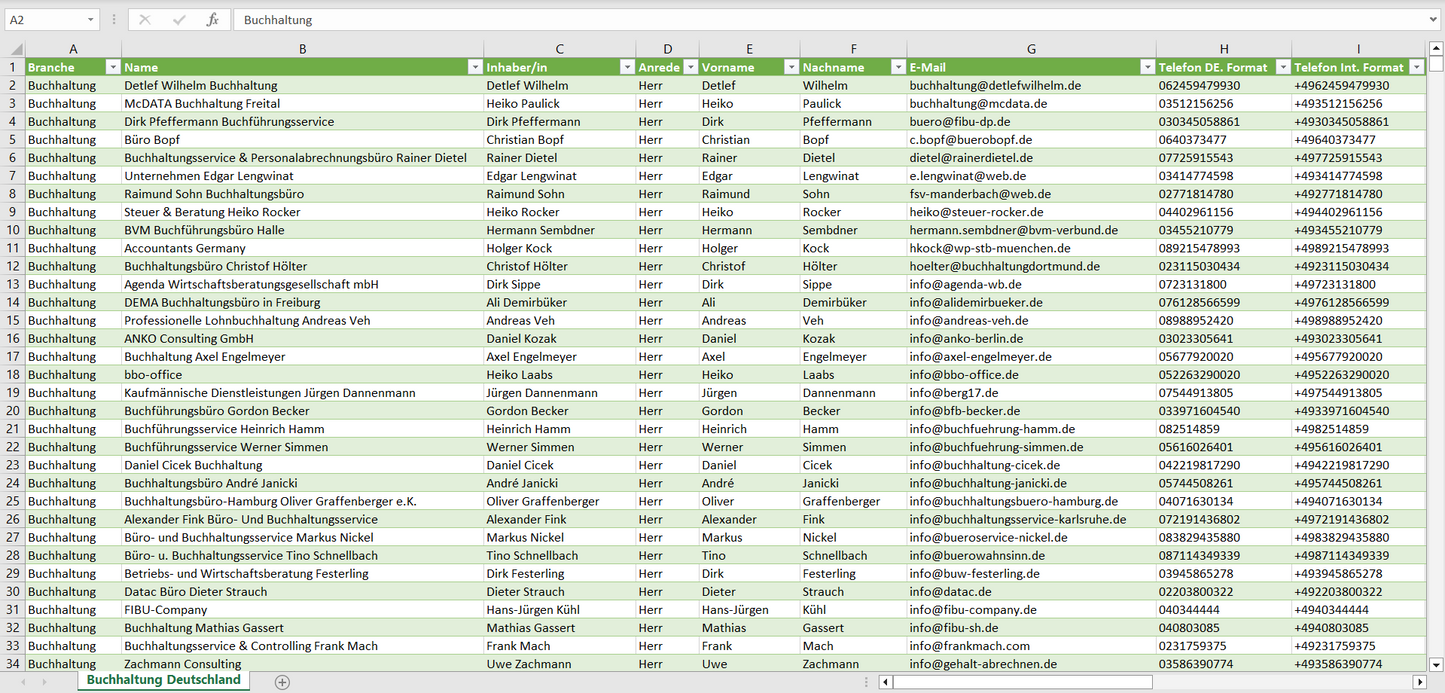This screenshot has height=693, width=1445.
Task: Open the Name column filter dropdown
Action: [474, 68]
